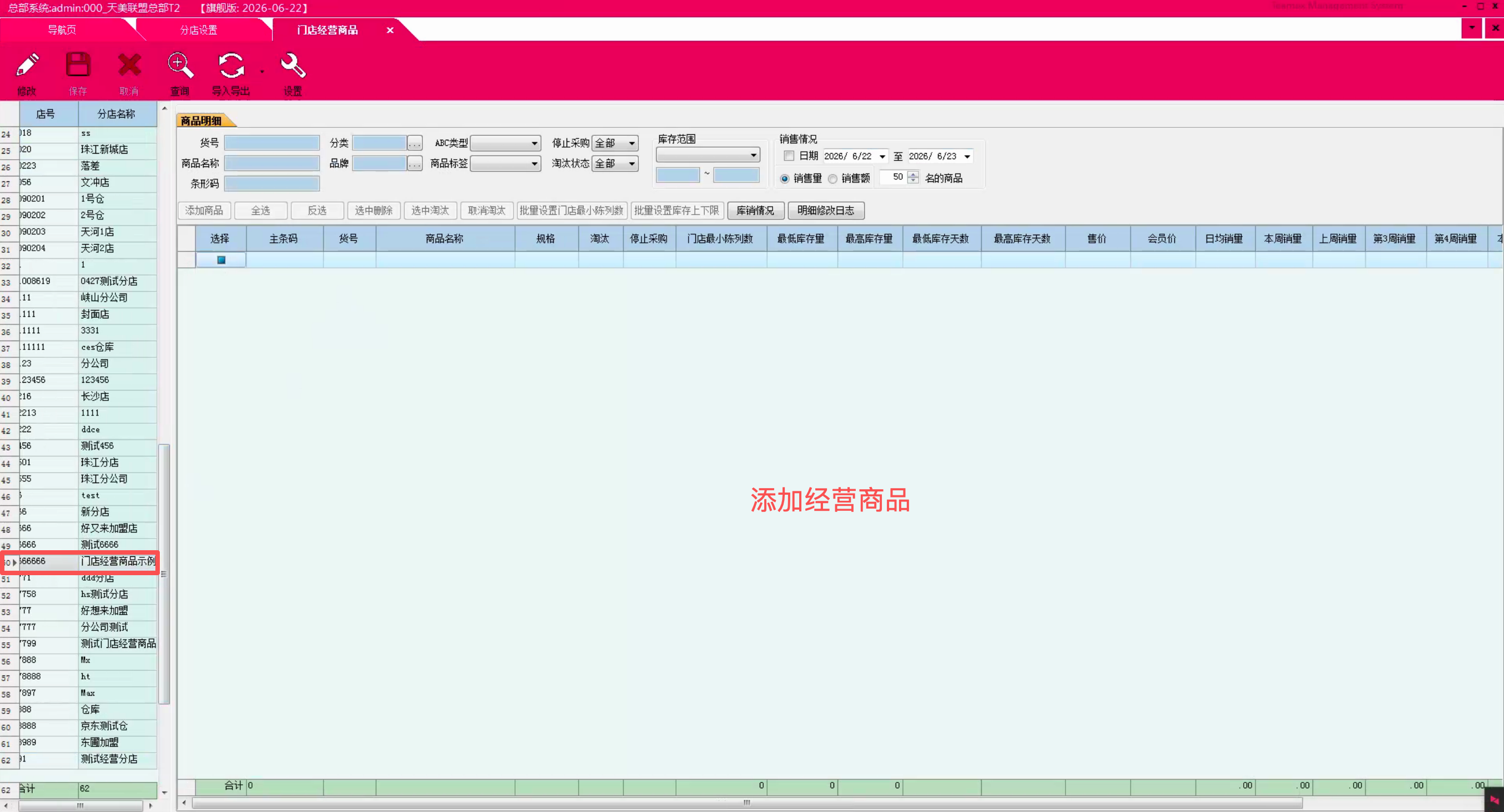Expand the 库存范围 dropdown
Screen dimensions: 1504x812
(753, 155)
